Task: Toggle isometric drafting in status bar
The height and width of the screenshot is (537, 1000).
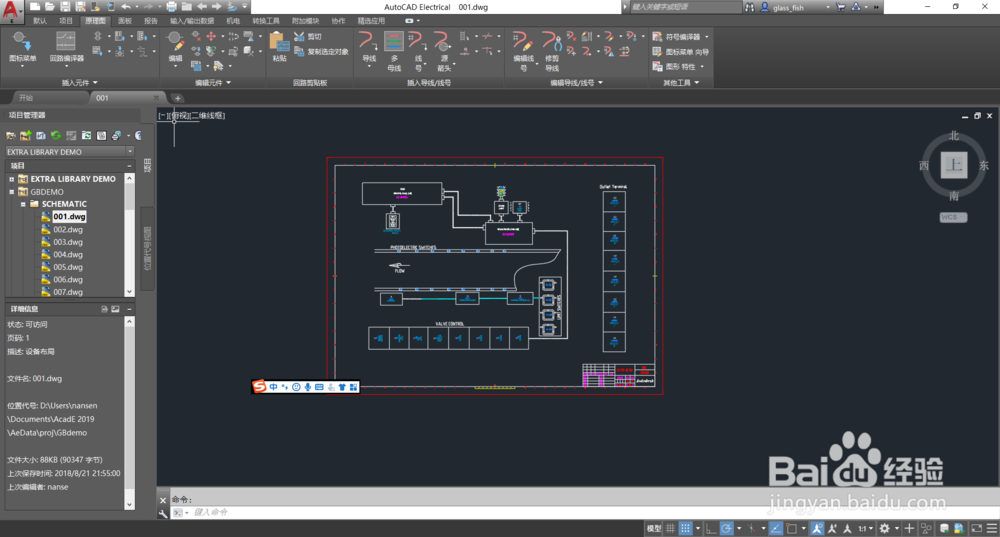Action: tap(751, 528)
